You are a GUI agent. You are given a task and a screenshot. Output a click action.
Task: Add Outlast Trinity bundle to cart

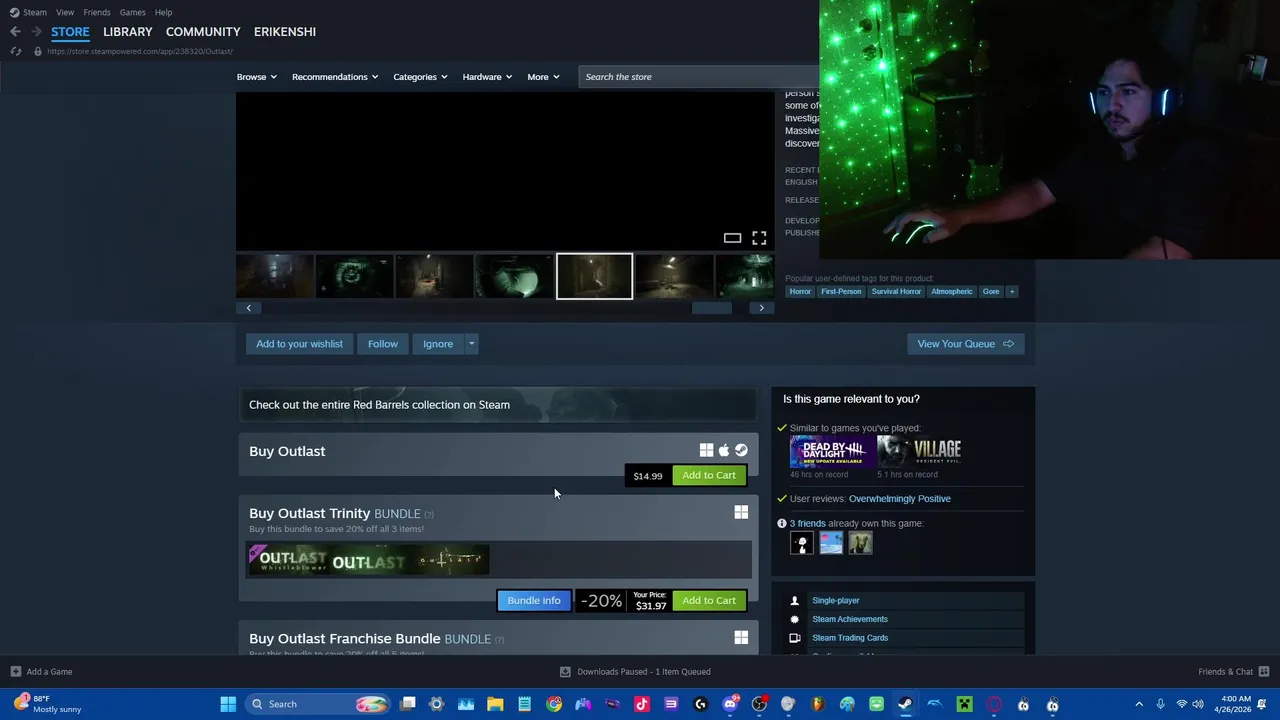pyautogui.click(x=709, y=601)
